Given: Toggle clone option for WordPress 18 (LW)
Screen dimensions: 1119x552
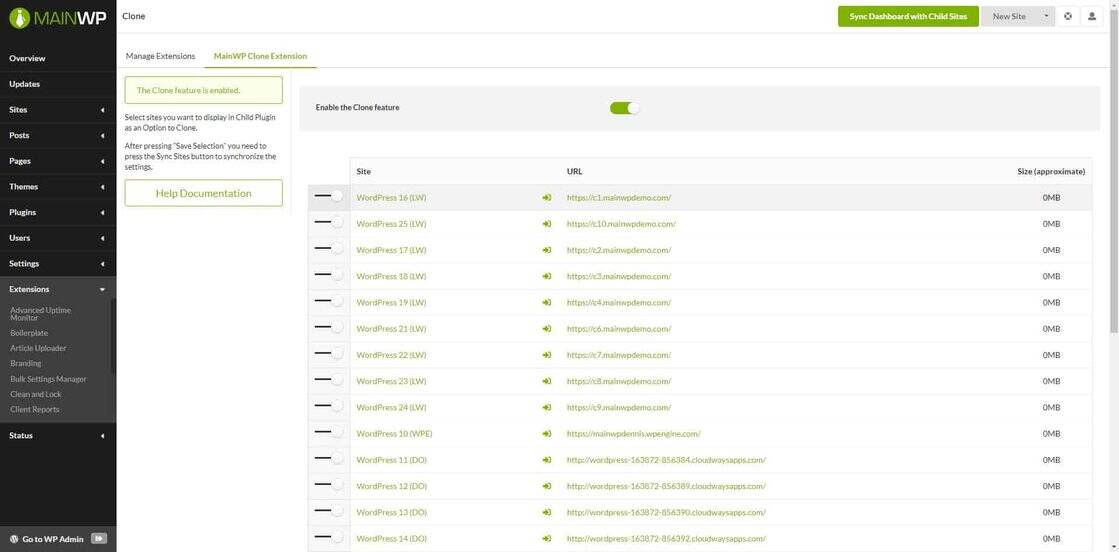Looking at the screenshot, I should [328, 274].
